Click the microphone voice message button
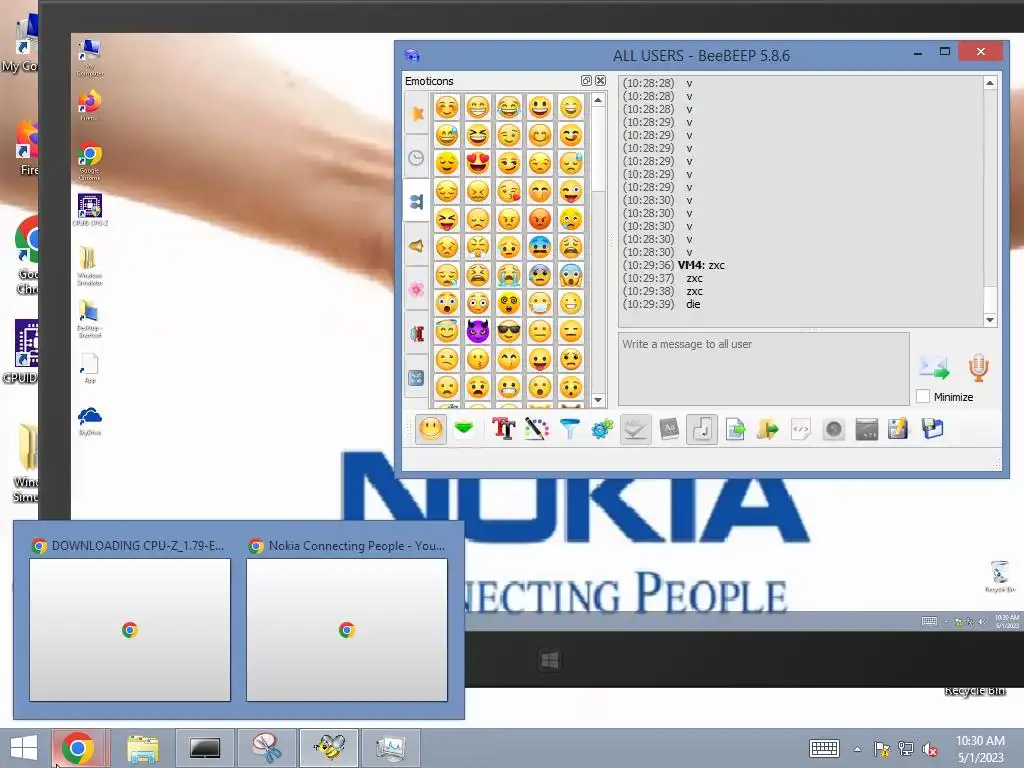 978,368
